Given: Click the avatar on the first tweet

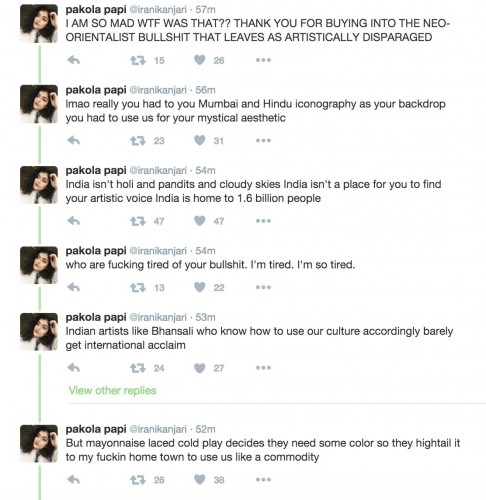Looking at the screenshot, I should coord(39,23).
